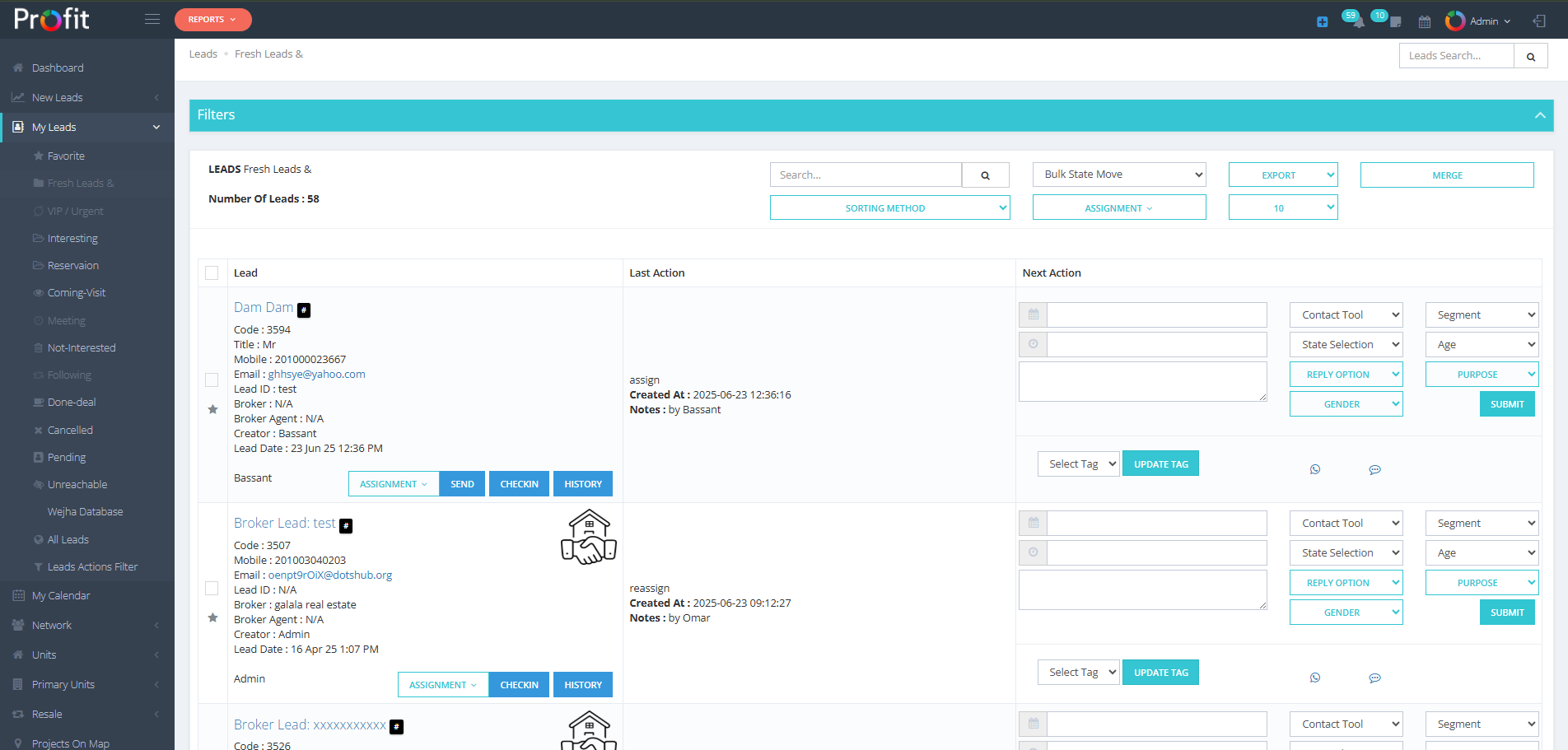Image resolution: width=1568 pixels, height=750 pixels.
Task: Open SMS message icon for Dam Dam lead
Action: click(1374, 469)
